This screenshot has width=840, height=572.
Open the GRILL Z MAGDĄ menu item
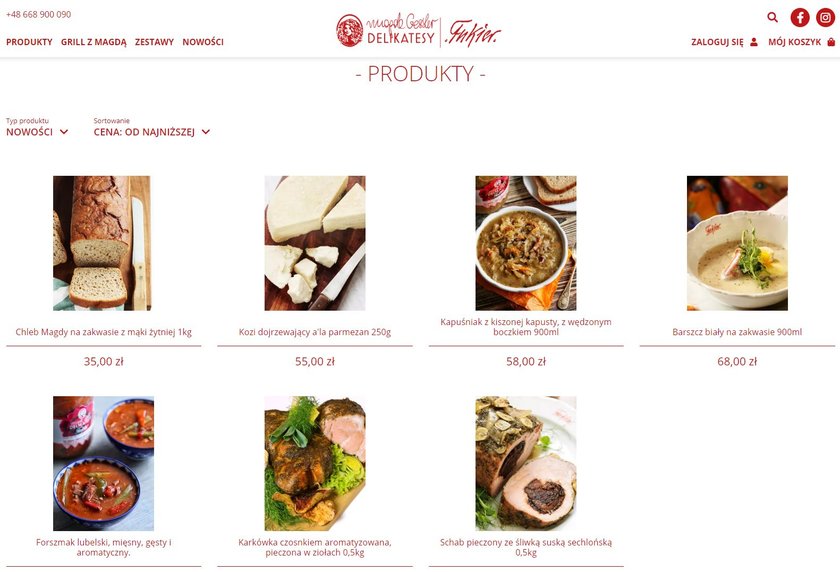[94, 42]
